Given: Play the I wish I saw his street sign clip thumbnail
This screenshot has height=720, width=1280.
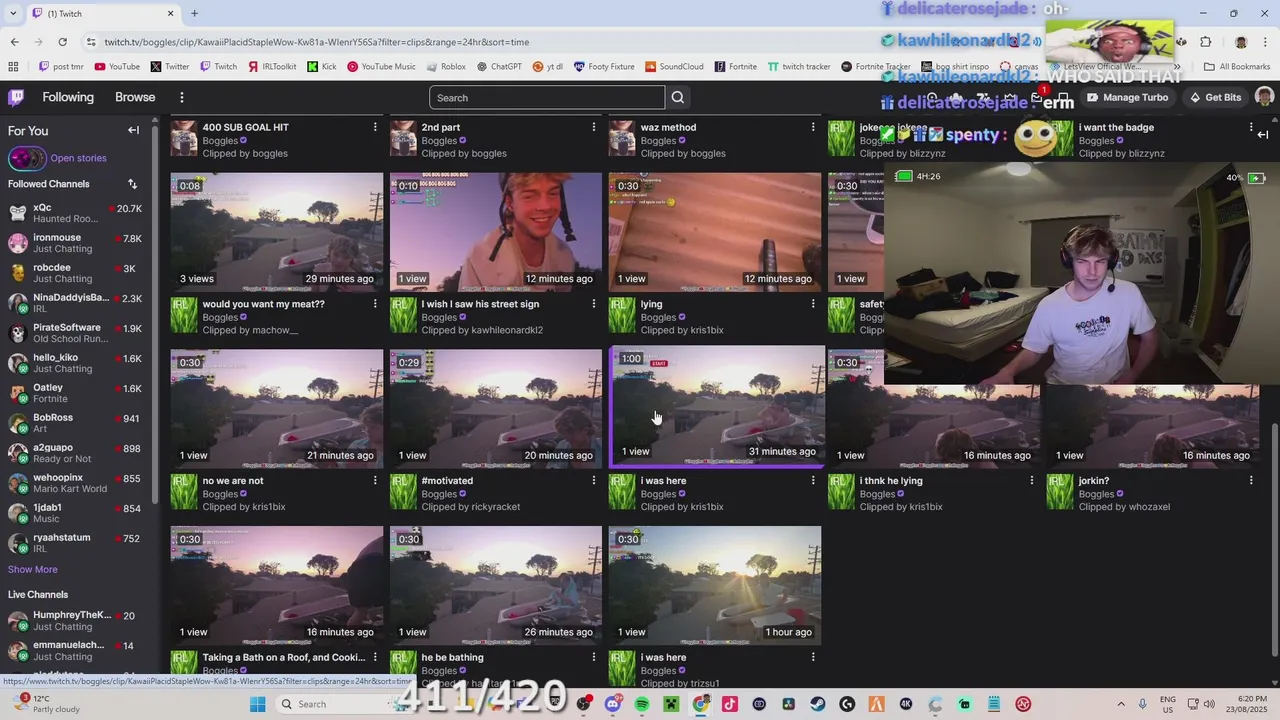Looking at the screenshot, I should coord(496,232).
